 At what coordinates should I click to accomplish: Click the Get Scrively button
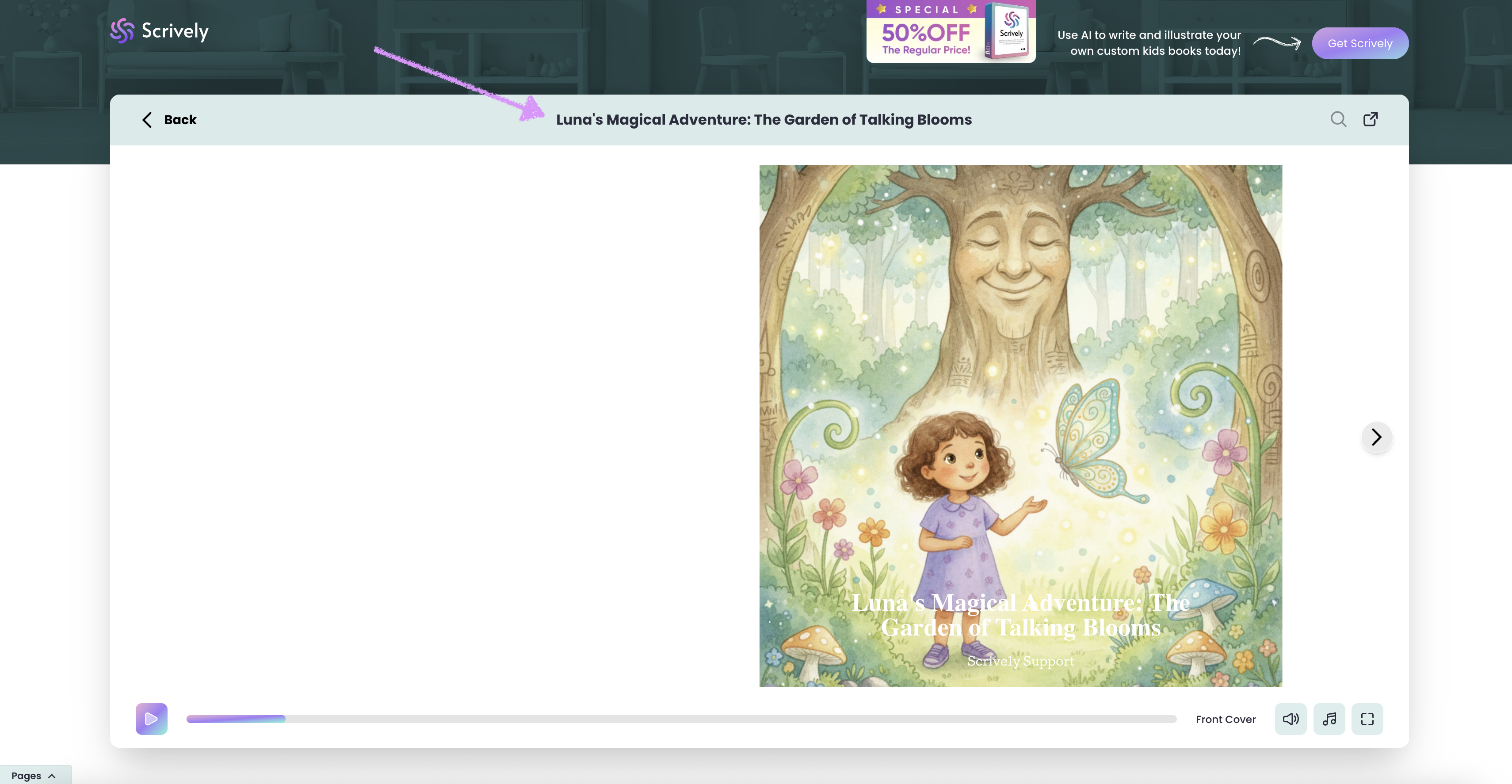1359,43
